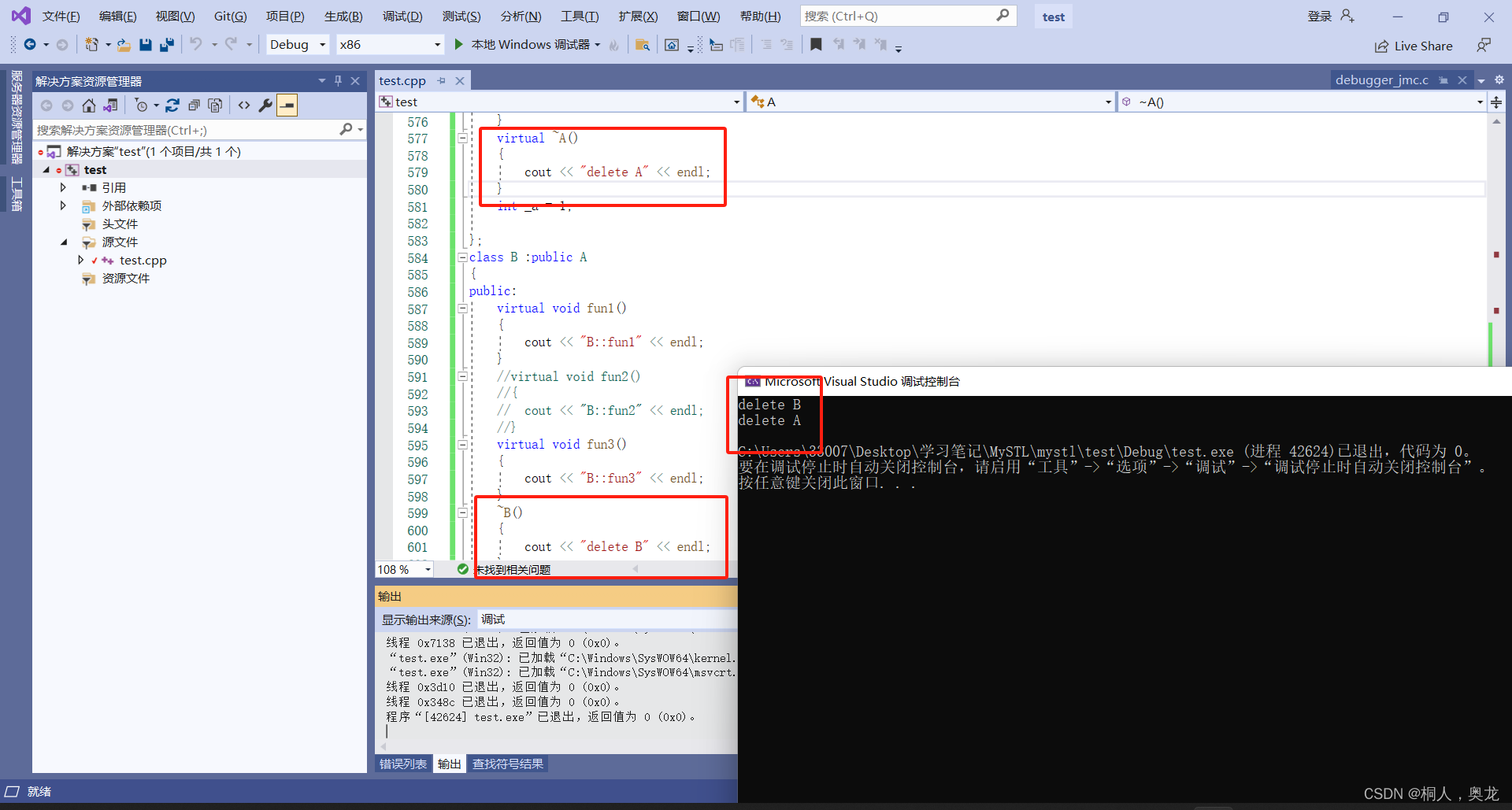Click the view code icon in Solution Explorer
1512x810 pixels.
point(244,105)
